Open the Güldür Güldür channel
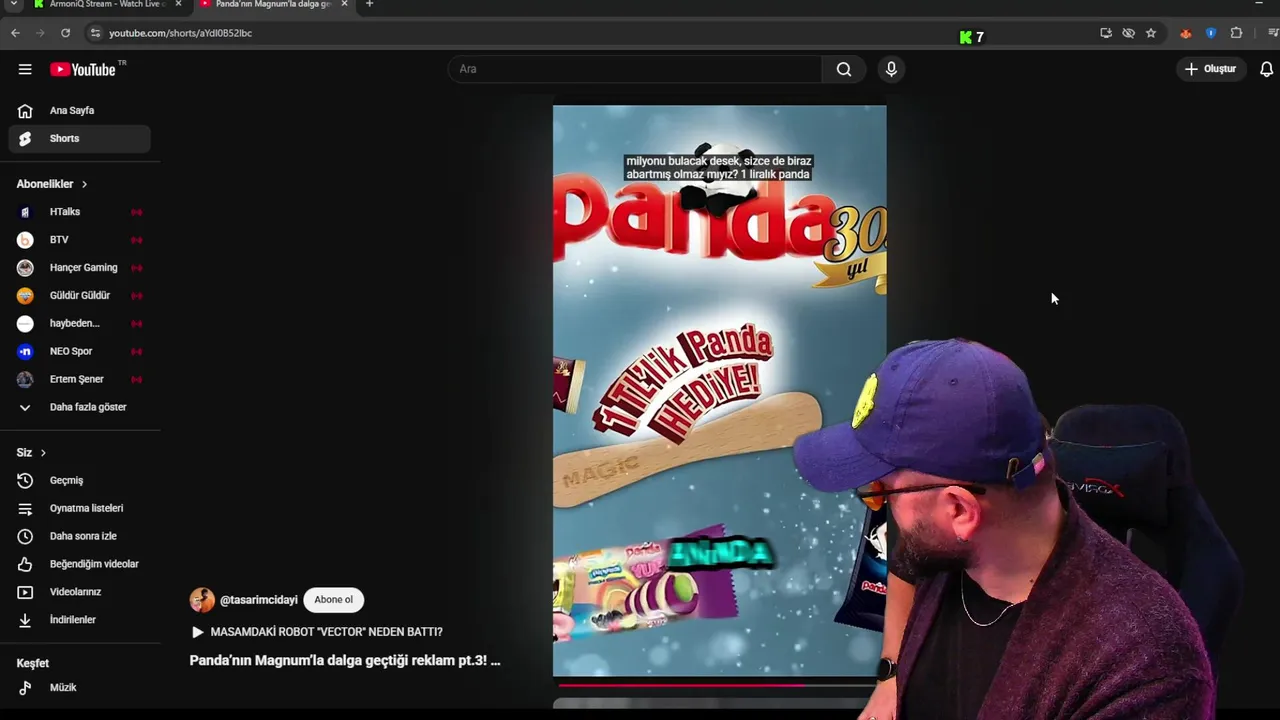Image resolution: width=1280 pixels, height=720 pixels. click(80, 296)
